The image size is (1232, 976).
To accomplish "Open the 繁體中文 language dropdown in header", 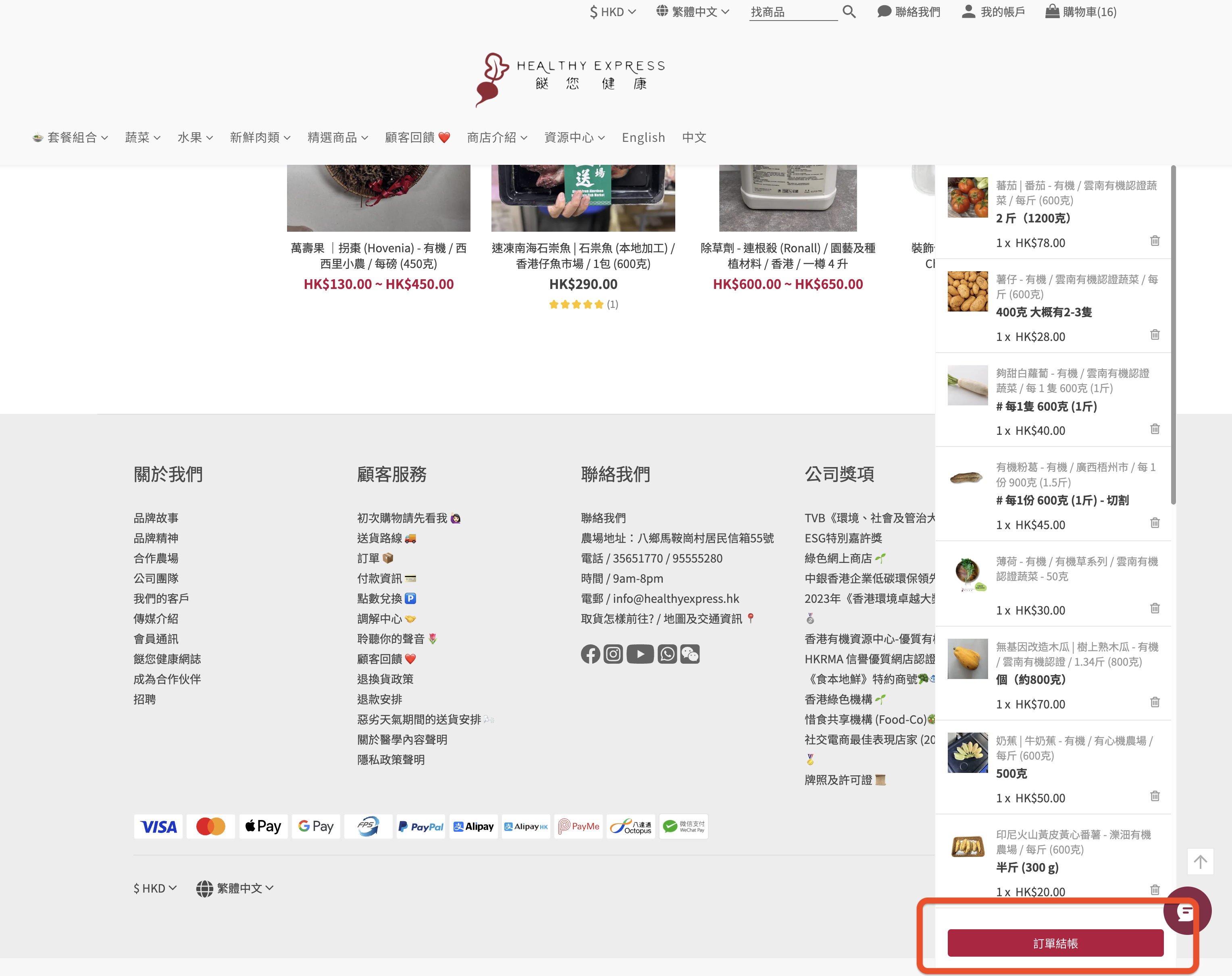I will (x=693, y=12).
